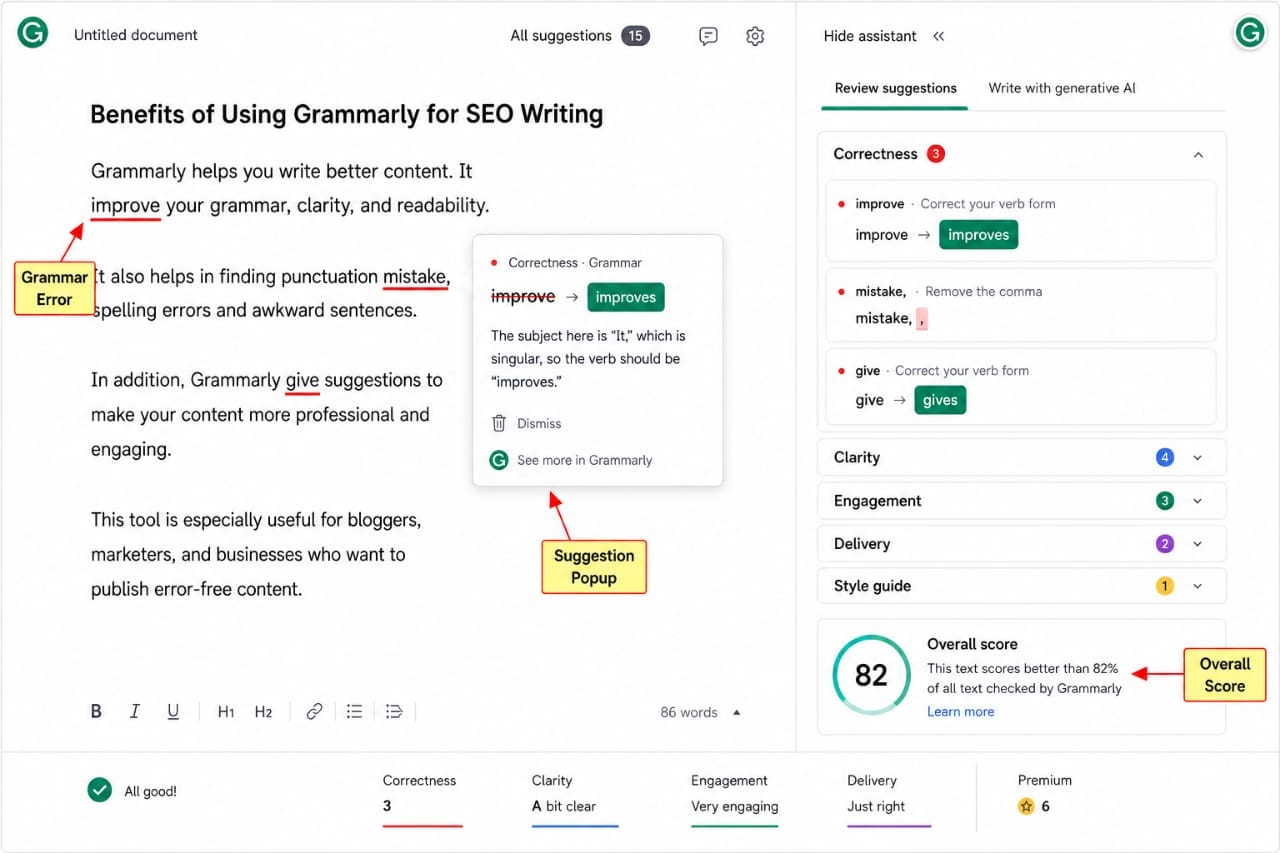Image resolution: width=1280 pixels, height=853 pixels.
Task: Set Heading 2 style
Action: 263,712
